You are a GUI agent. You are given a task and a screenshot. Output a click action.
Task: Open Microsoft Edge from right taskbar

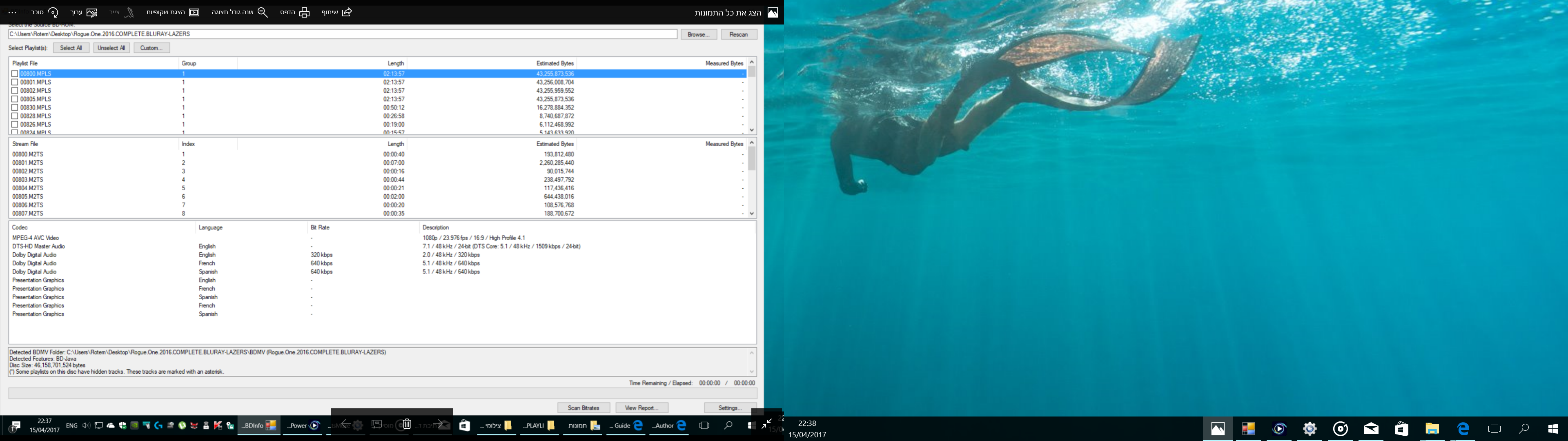[x=1463, y=429]
